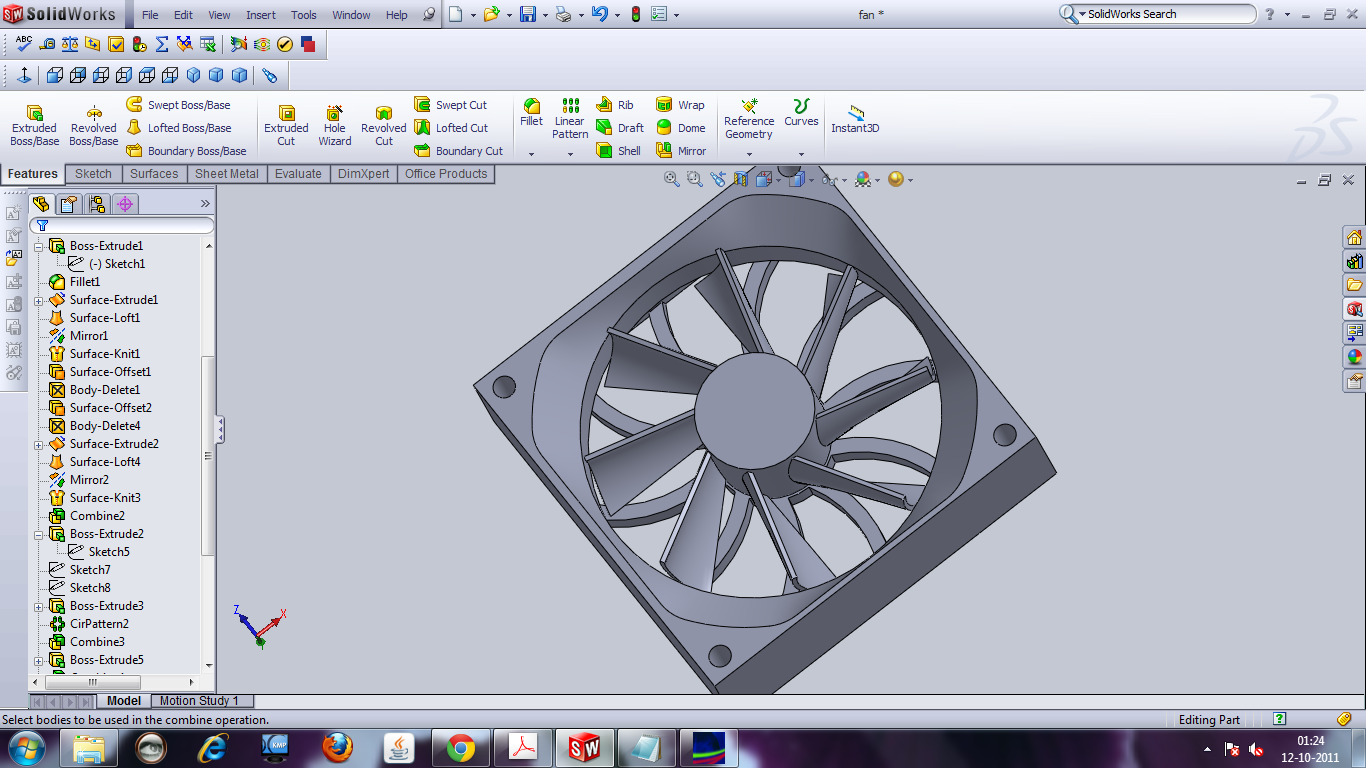
Task: Open Appearances task pane color ball
Action: pos(1354,356)
